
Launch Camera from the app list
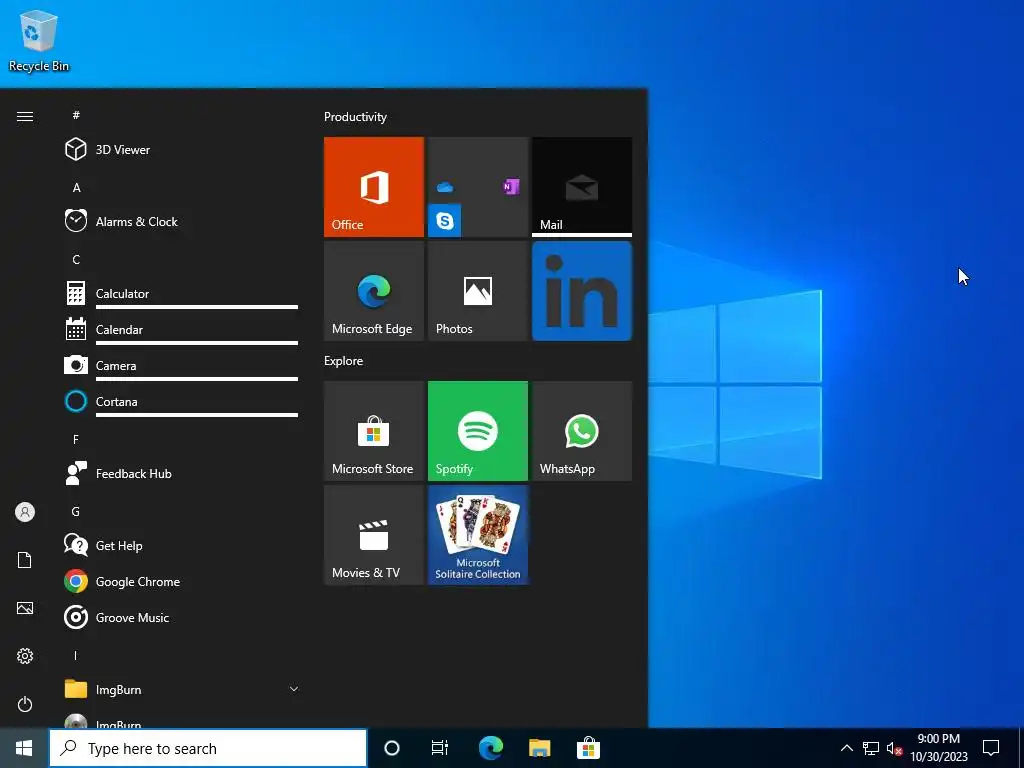tap(181, 365)
